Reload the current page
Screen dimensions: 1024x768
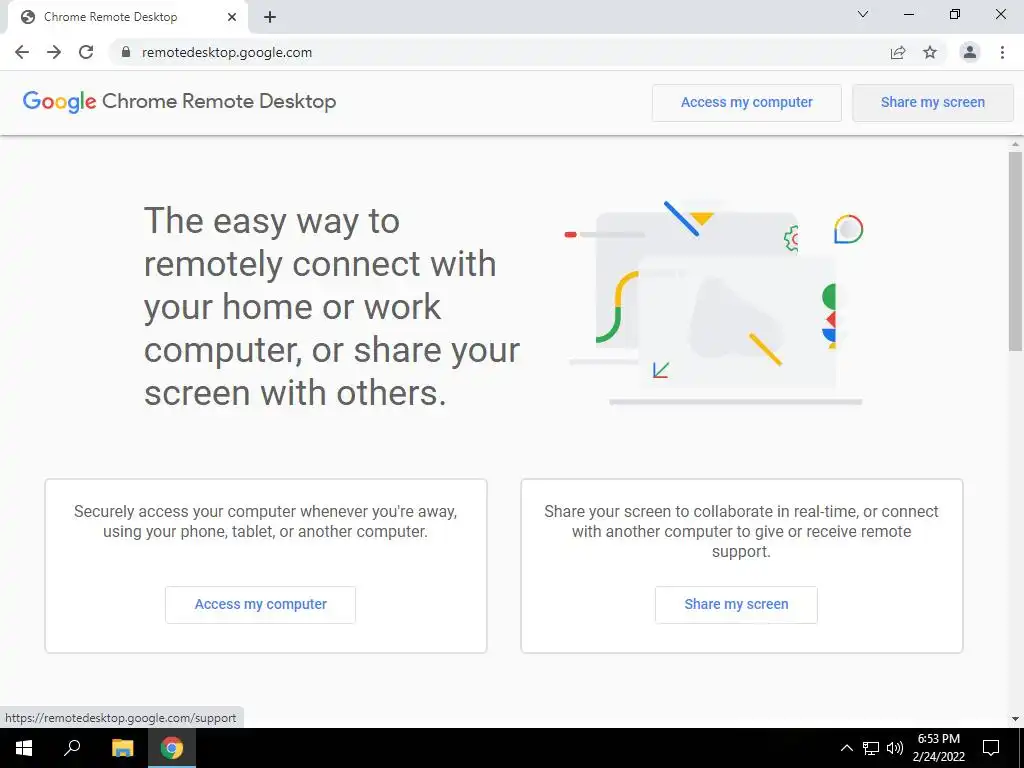[86, 52]
